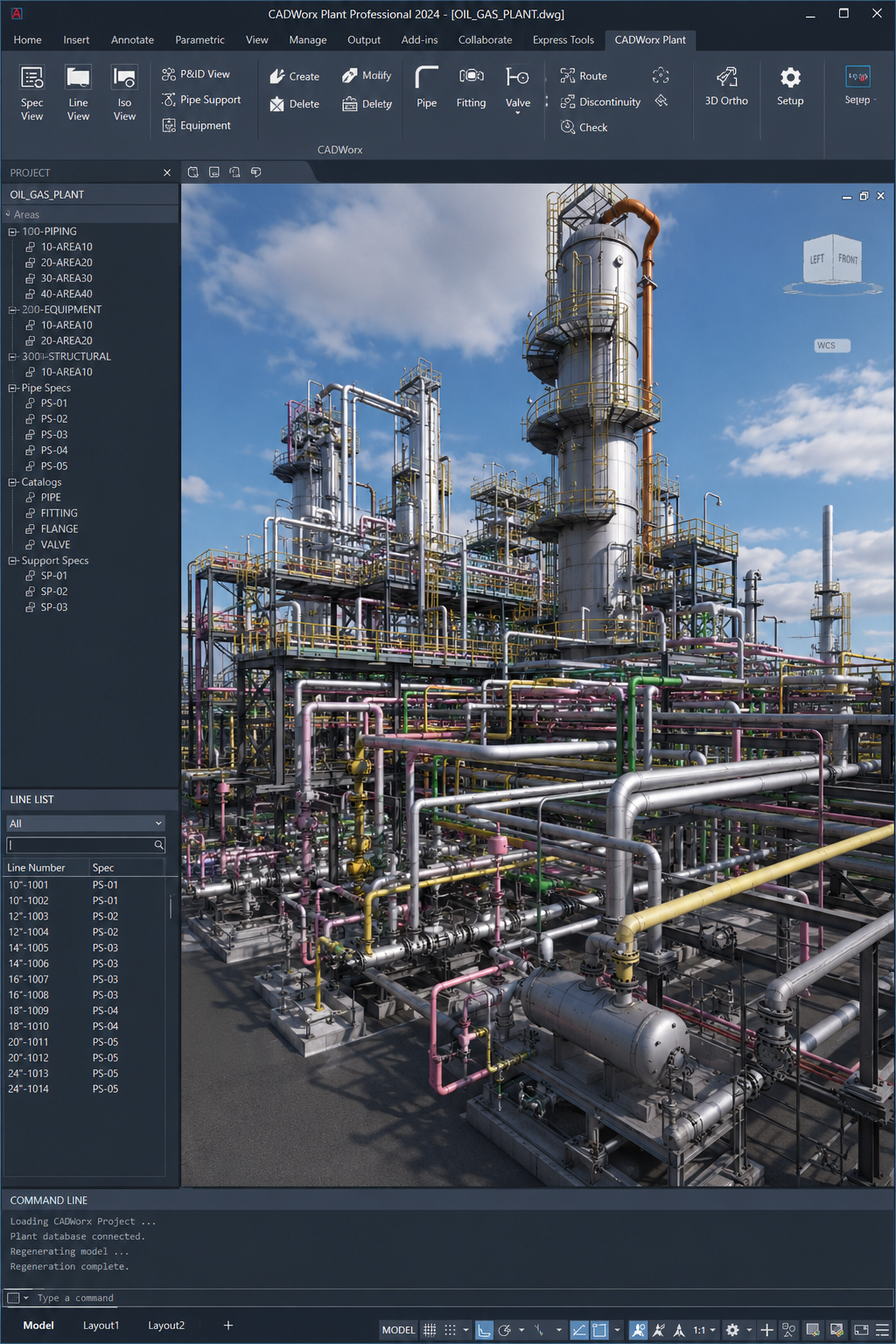This screenshot has height=1344, width=896.
Task: Toggle polar tracking in status bar
Action: point(505,1330)
